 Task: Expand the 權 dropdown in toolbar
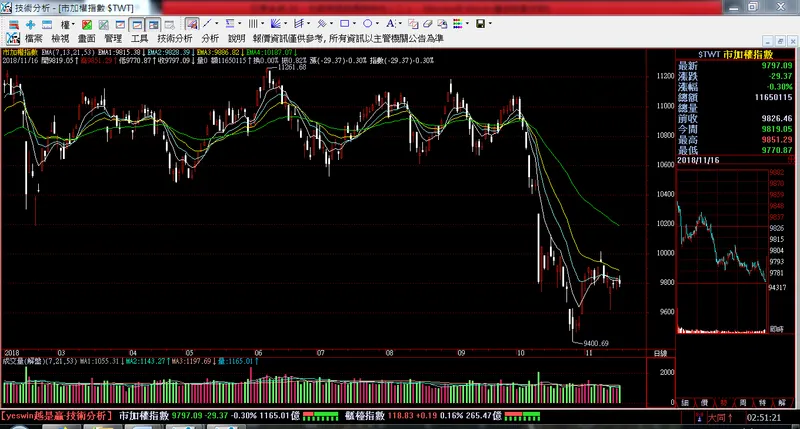(67, 24)
